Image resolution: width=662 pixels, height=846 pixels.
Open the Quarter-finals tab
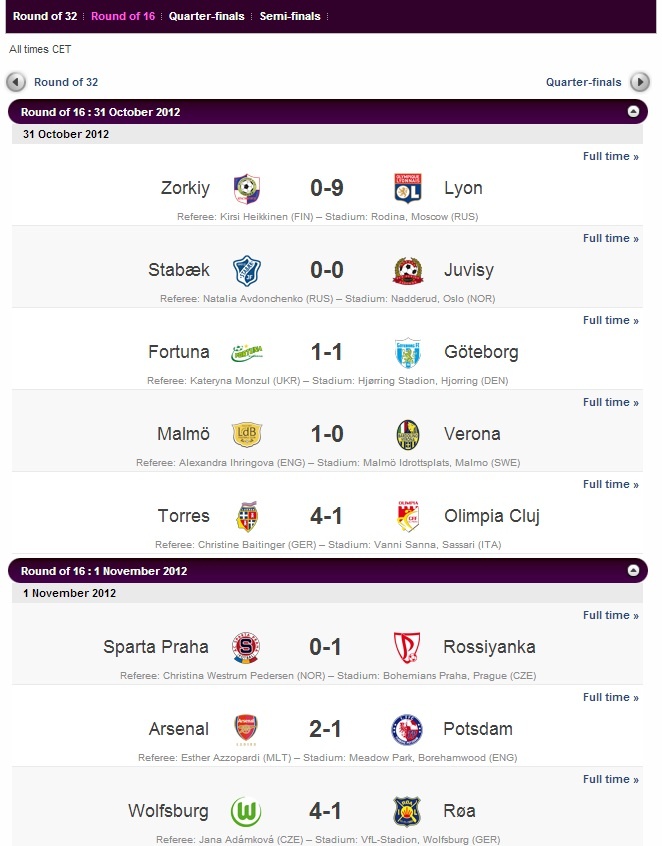click(x=206, y=16)
